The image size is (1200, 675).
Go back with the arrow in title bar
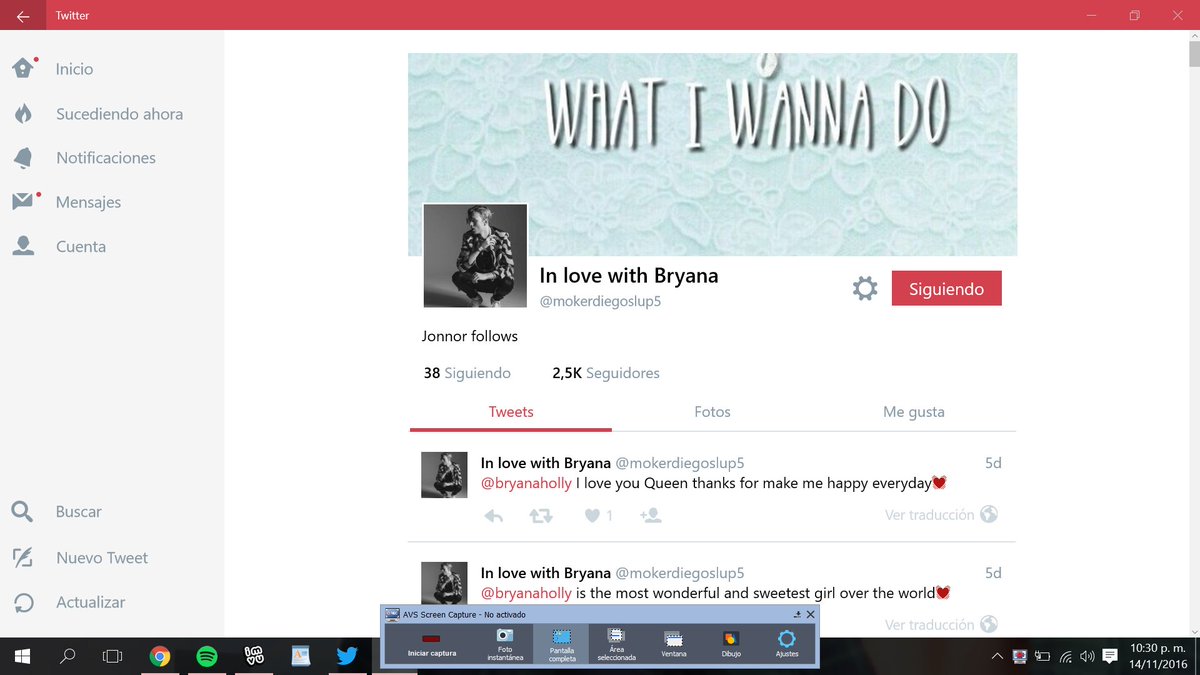tap(22, 15)
